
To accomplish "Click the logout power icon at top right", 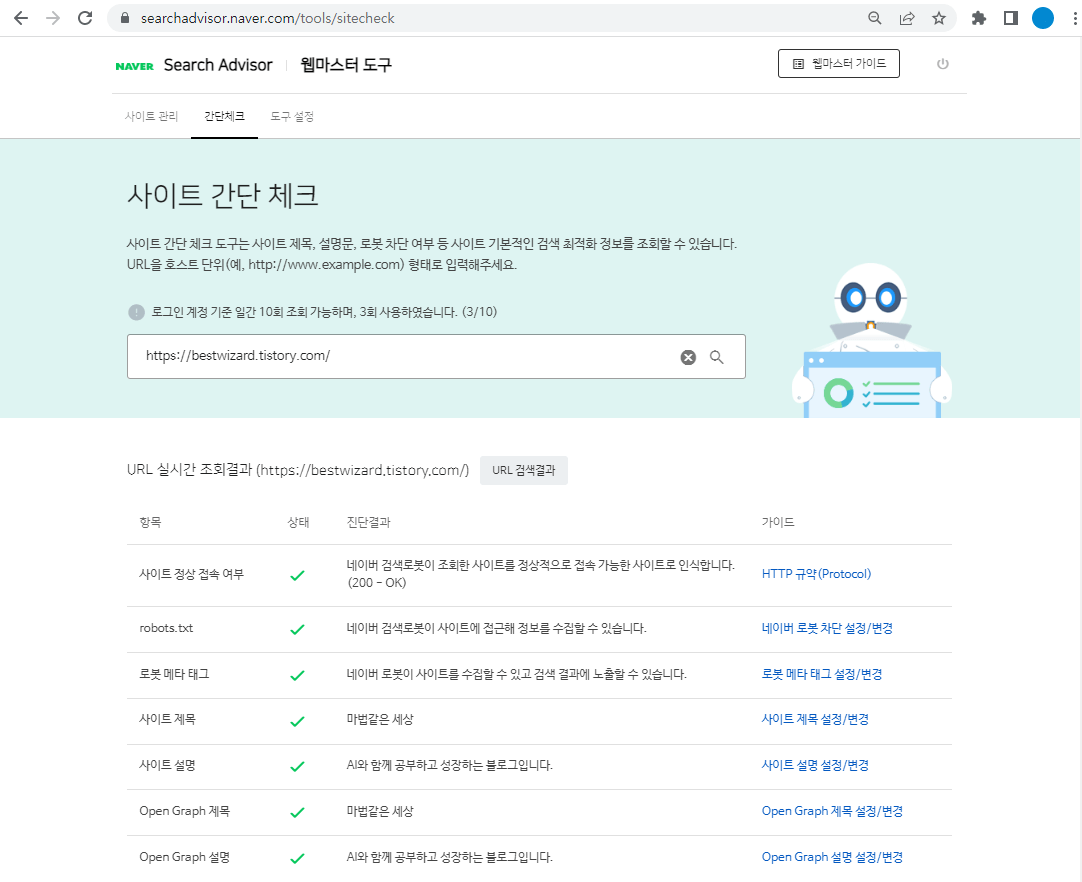I will click(x=942, y=63).
